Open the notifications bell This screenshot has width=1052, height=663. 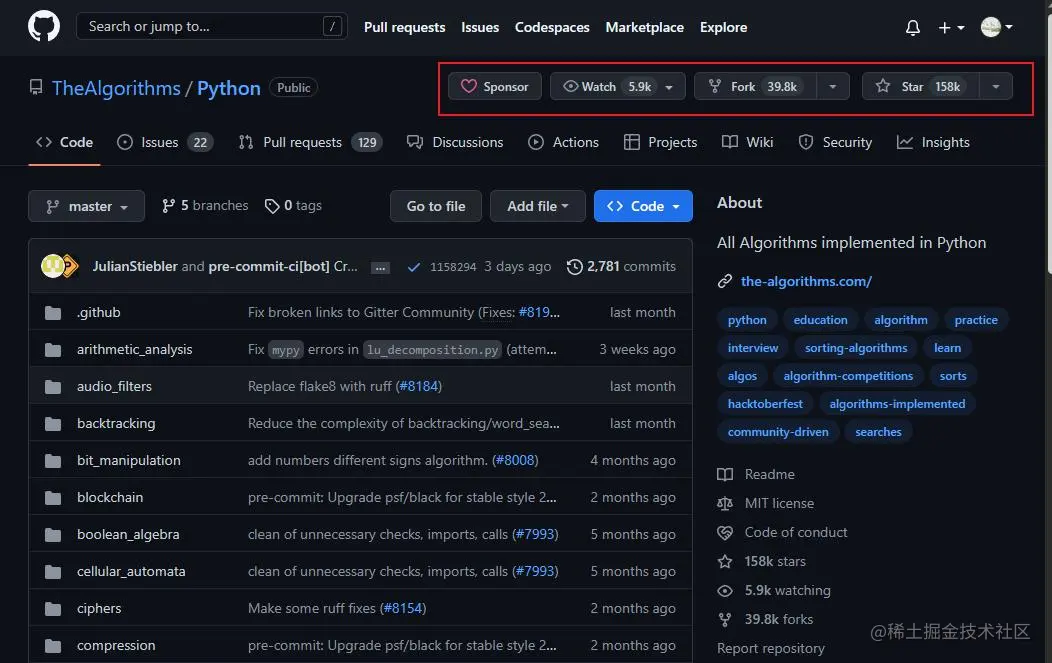click(912, 28)
